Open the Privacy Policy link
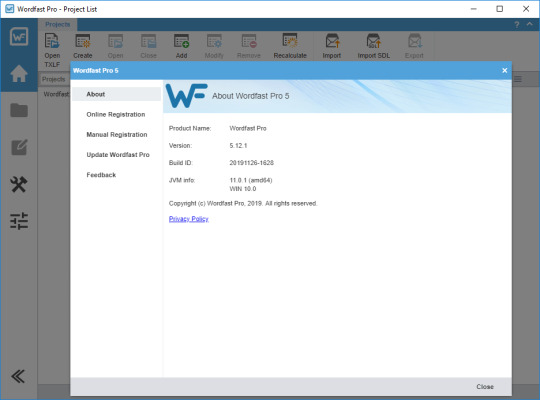 coord(189,219)
